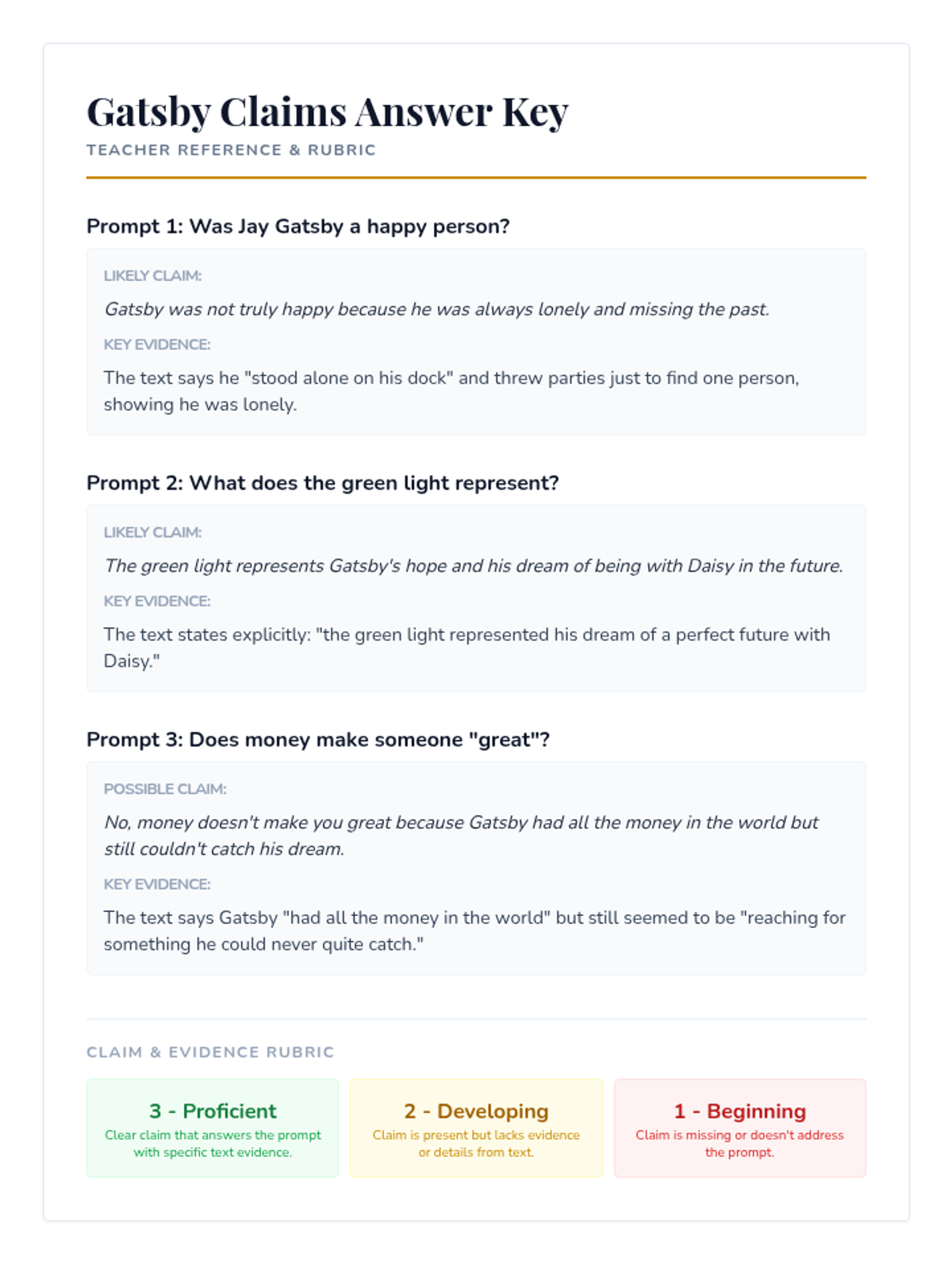Click the Claim & Evidence Rubric label
The image size is (952, 1270).
tap(210, 1052)
